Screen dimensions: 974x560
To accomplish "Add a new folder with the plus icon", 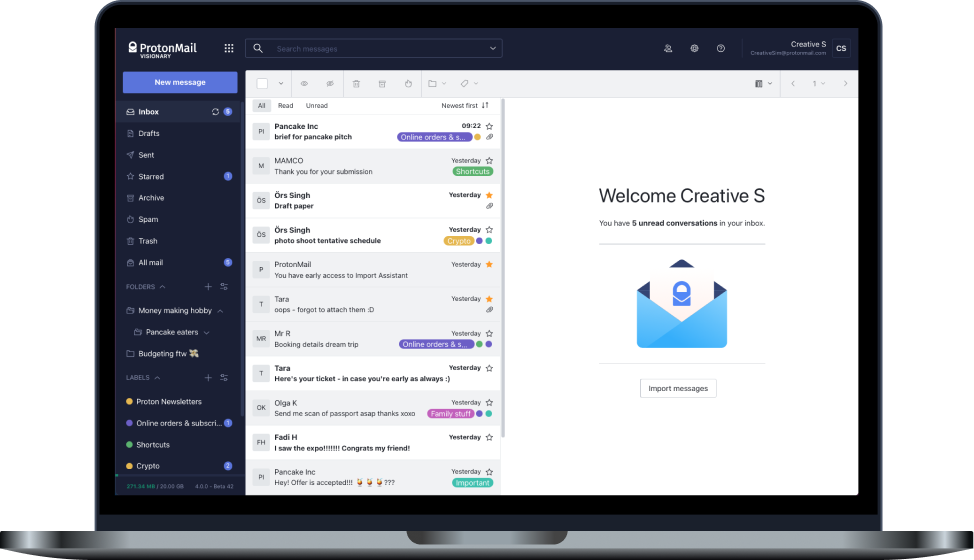I will click(x=208, y=287).
